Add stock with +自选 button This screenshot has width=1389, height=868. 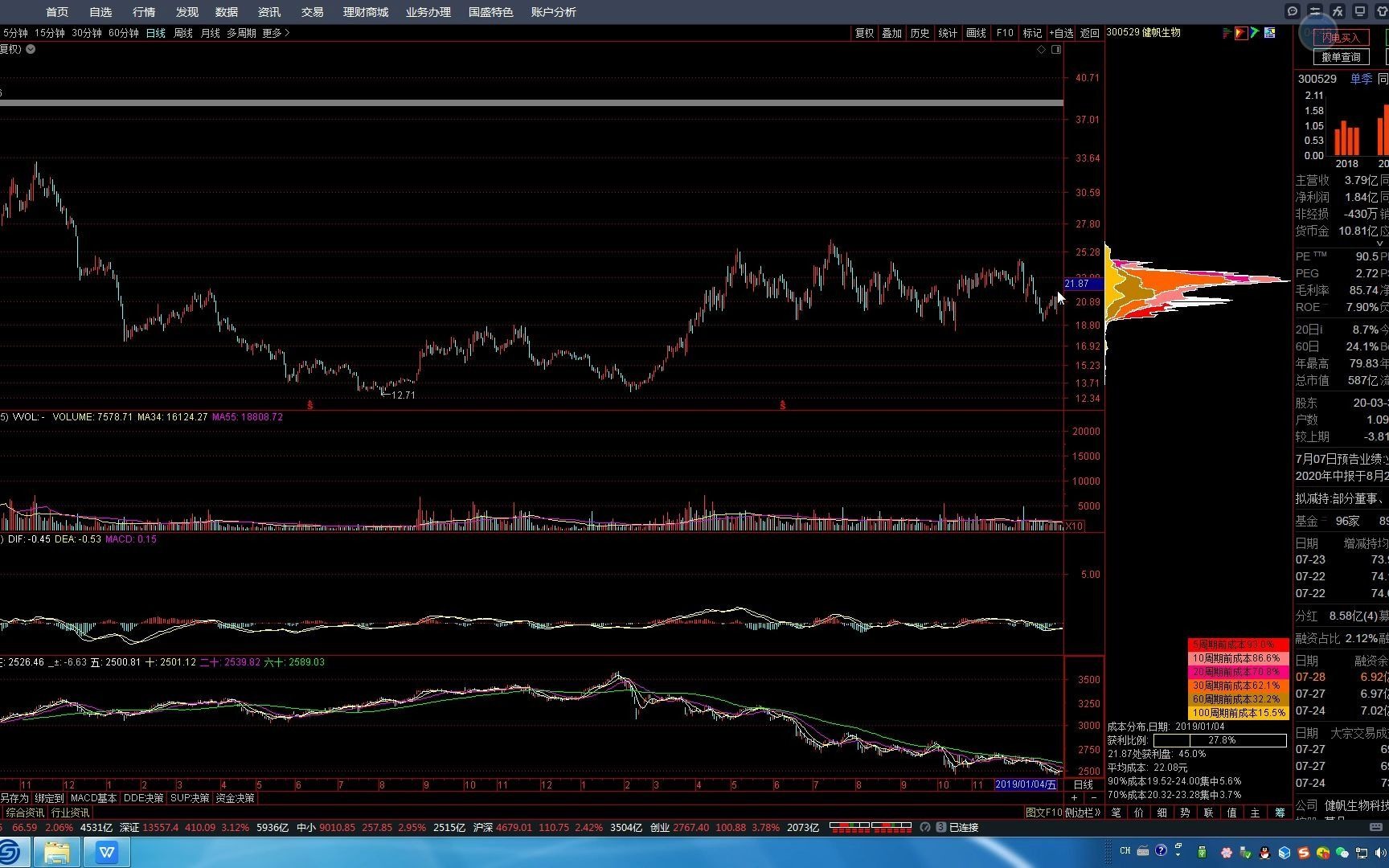1061,33
